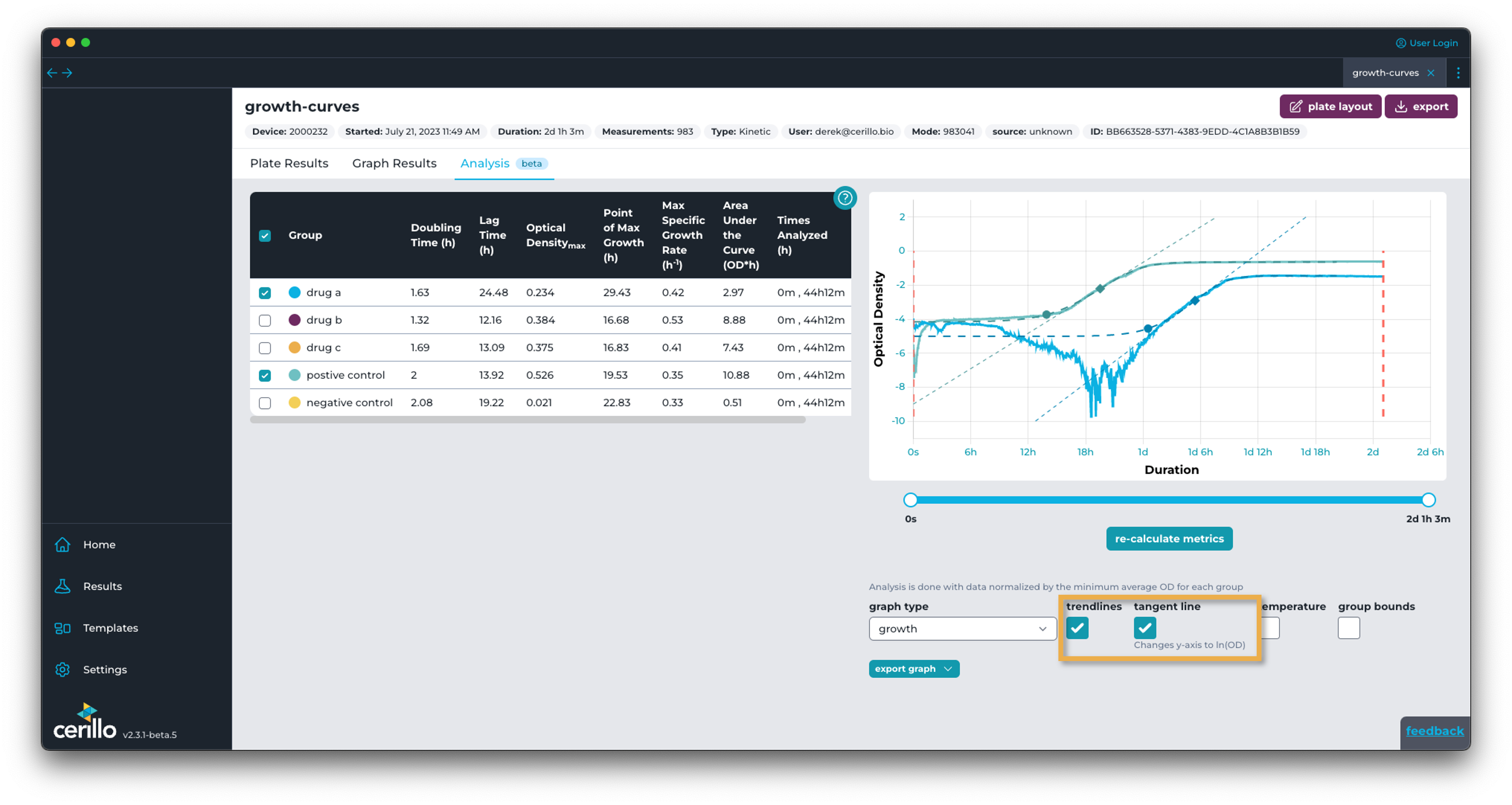Click the right time range slider handle
Screen dimensions: 1512x805
(1428, 500)
